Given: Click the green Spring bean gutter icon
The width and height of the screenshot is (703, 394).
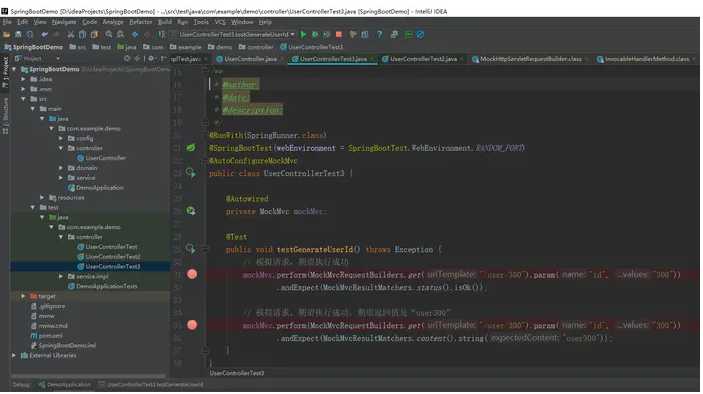Looking at the screenshot, I should 191,147.
